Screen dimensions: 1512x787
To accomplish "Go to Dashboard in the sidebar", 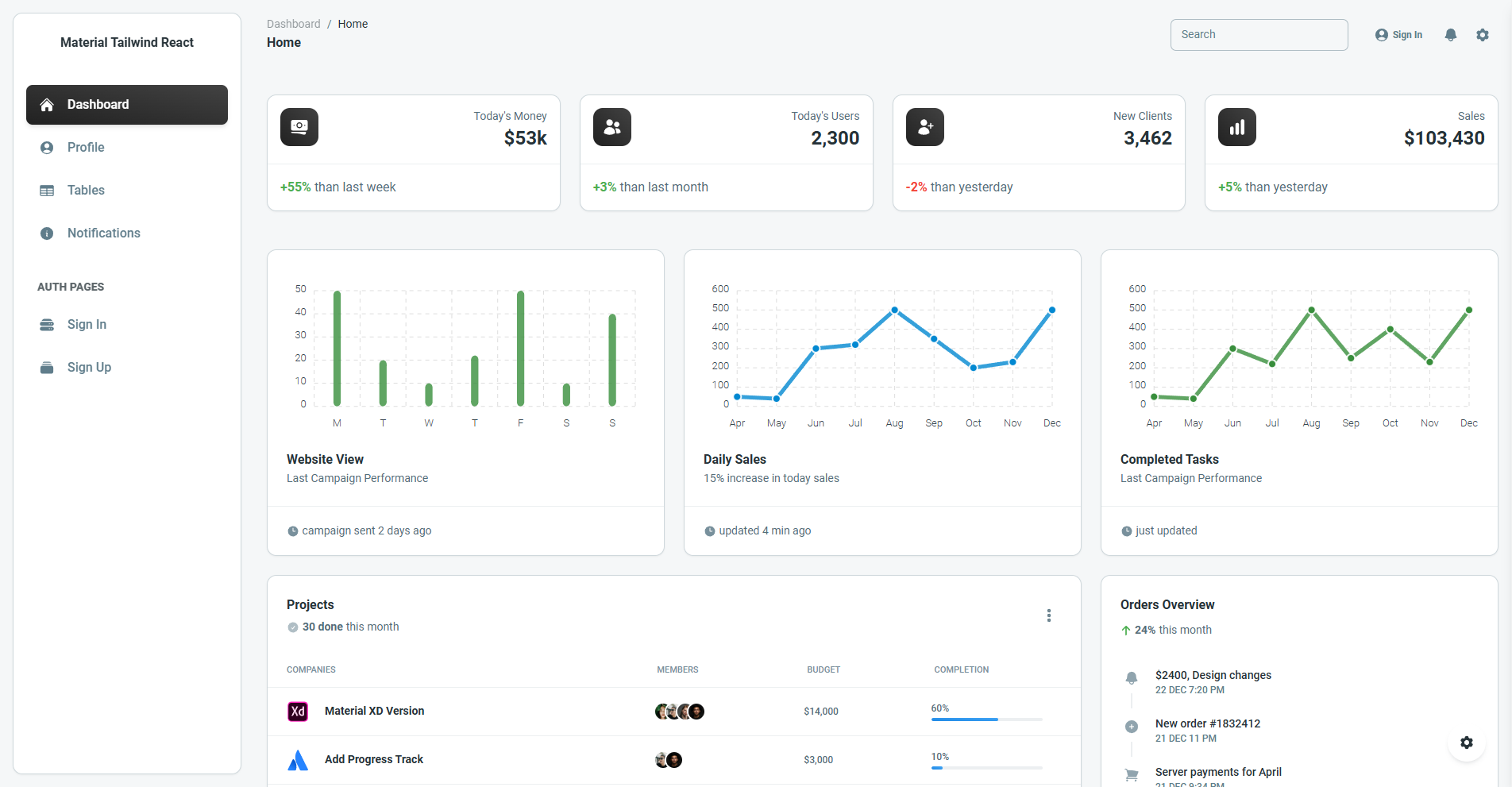I will (127, 105).
